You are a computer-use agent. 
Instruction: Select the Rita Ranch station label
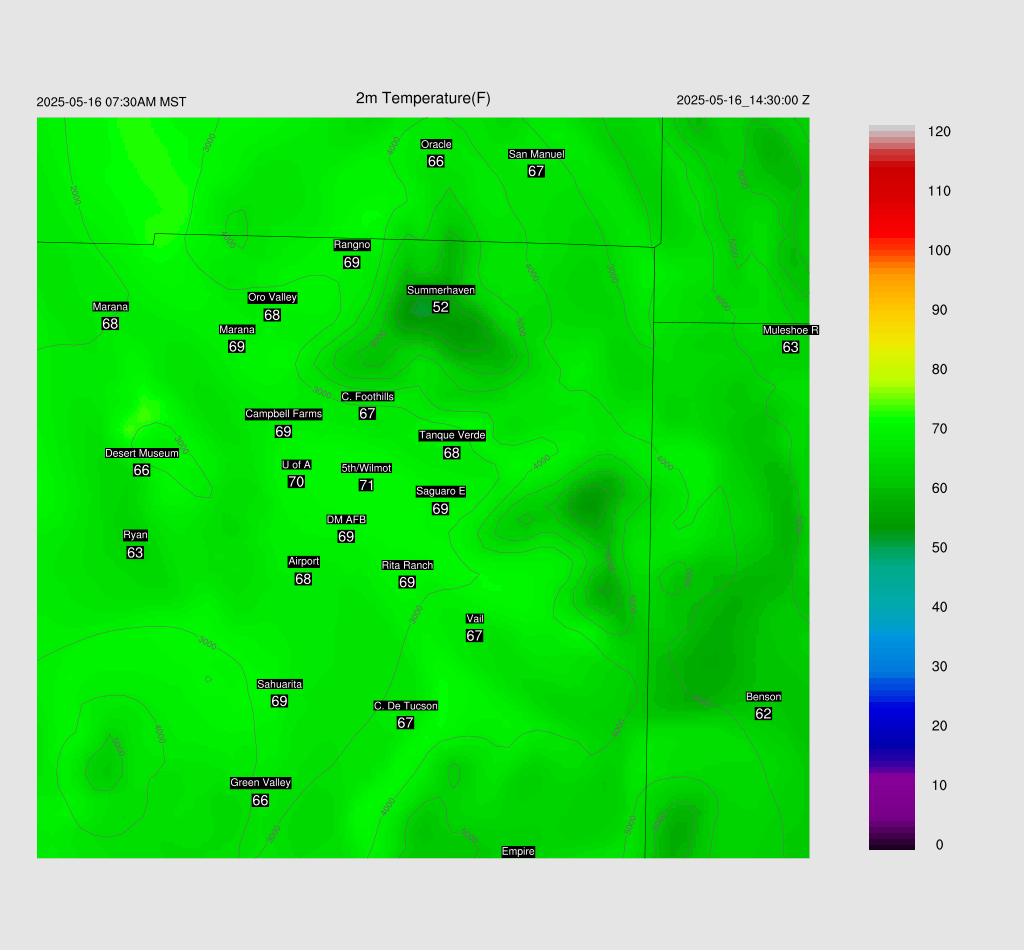408,565
